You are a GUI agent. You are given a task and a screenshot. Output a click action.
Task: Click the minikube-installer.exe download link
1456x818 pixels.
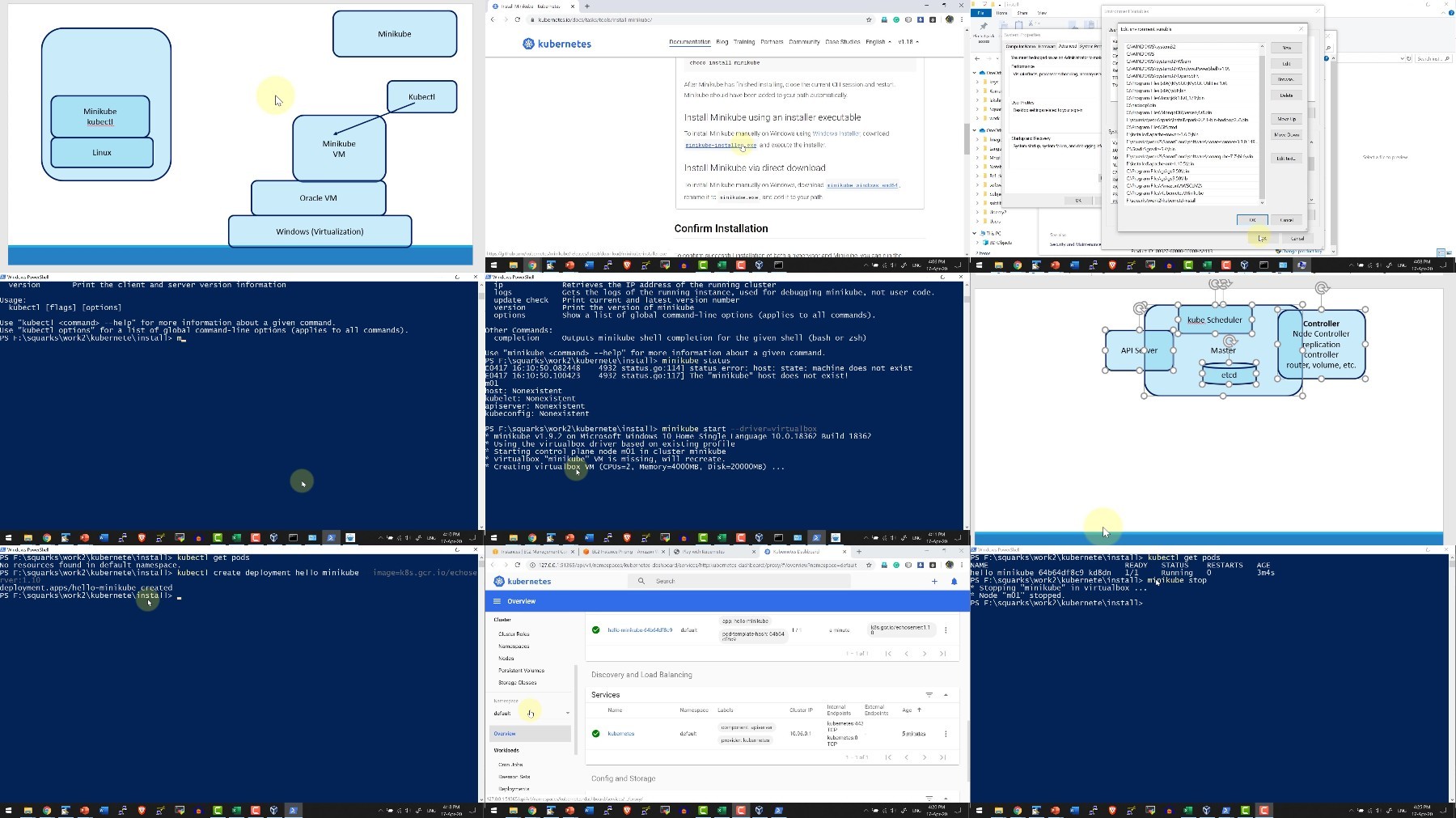click(721, 145)
